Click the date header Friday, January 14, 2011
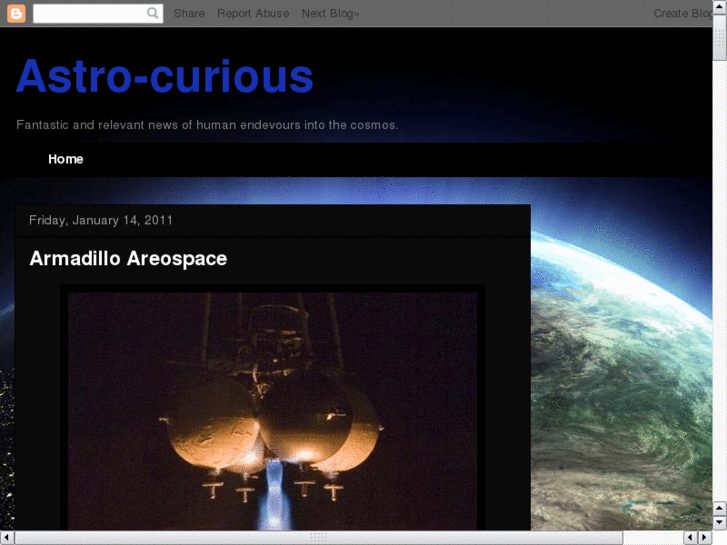 click(x=101, y=220)
